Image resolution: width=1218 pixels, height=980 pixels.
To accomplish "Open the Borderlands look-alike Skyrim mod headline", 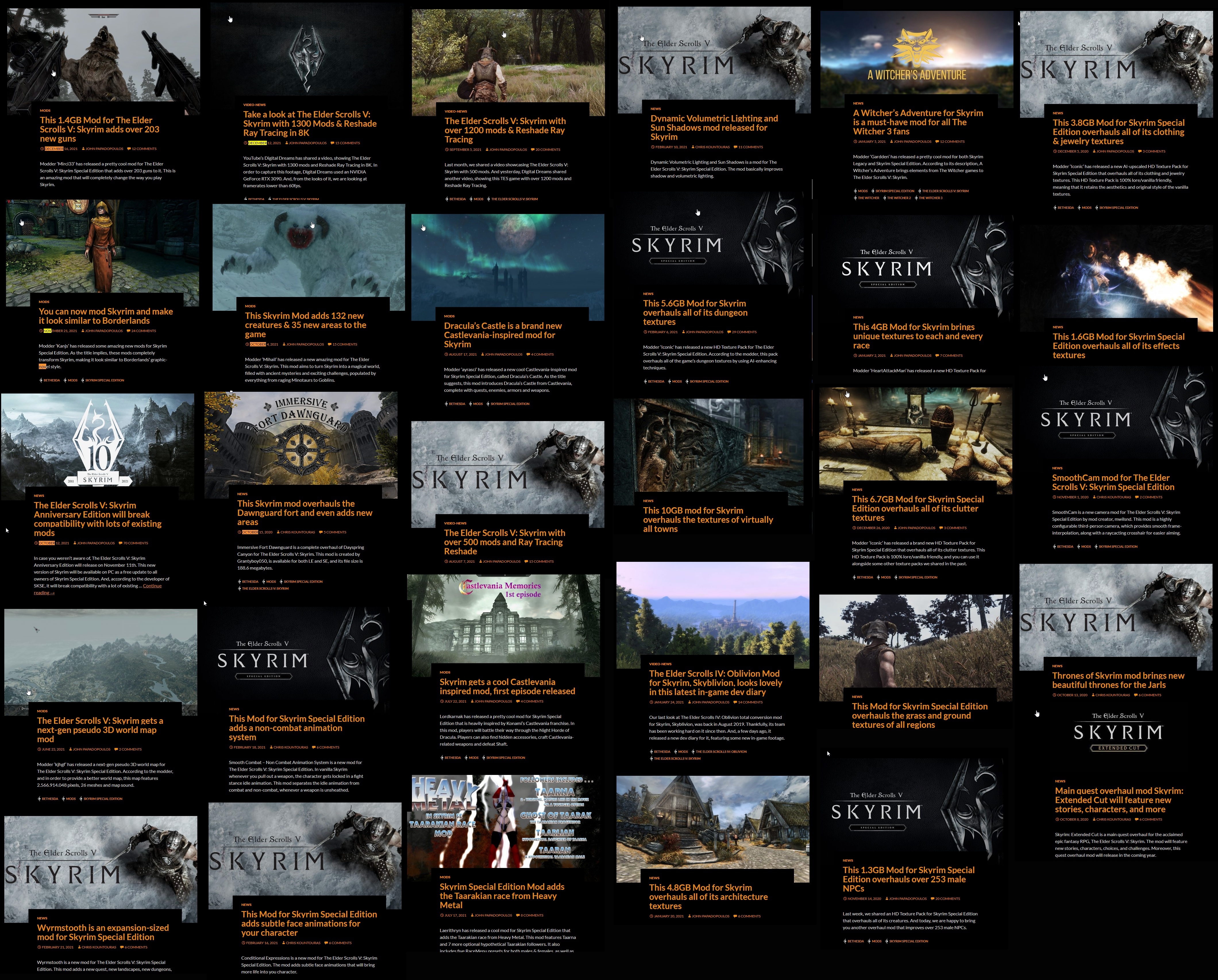I will [105, 316].
